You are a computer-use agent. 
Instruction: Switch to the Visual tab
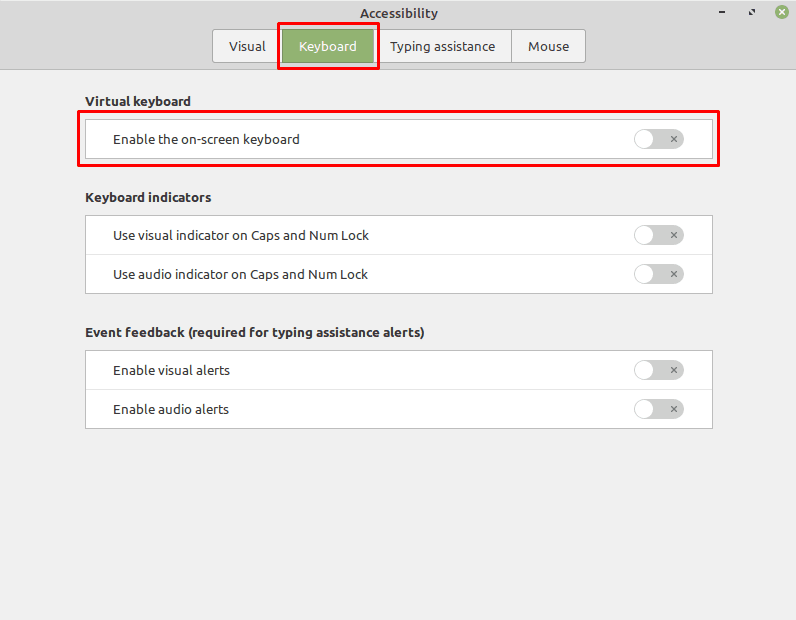pyautogui.click(x=247, y=46)
